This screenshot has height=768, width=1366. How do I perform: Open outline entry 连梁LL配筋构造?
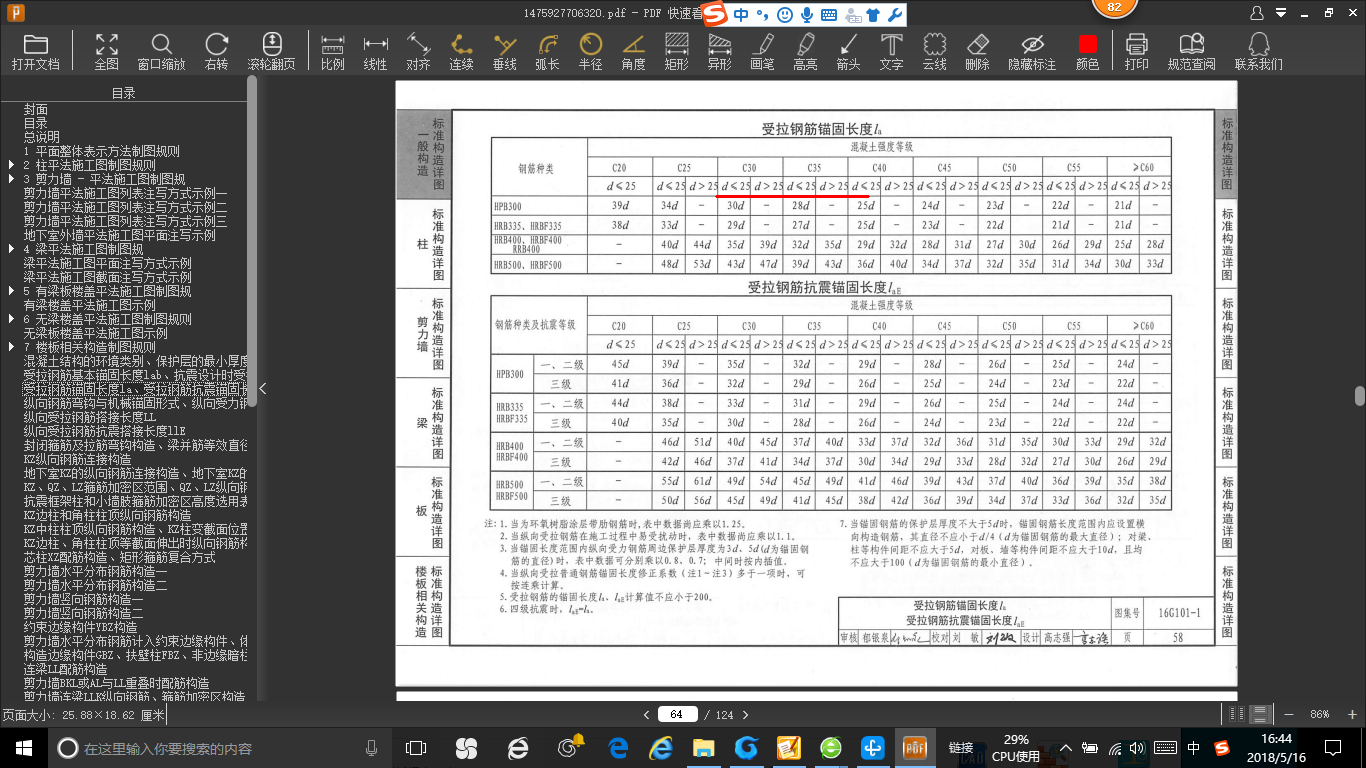pyautogui.click(x=66, y=669)
